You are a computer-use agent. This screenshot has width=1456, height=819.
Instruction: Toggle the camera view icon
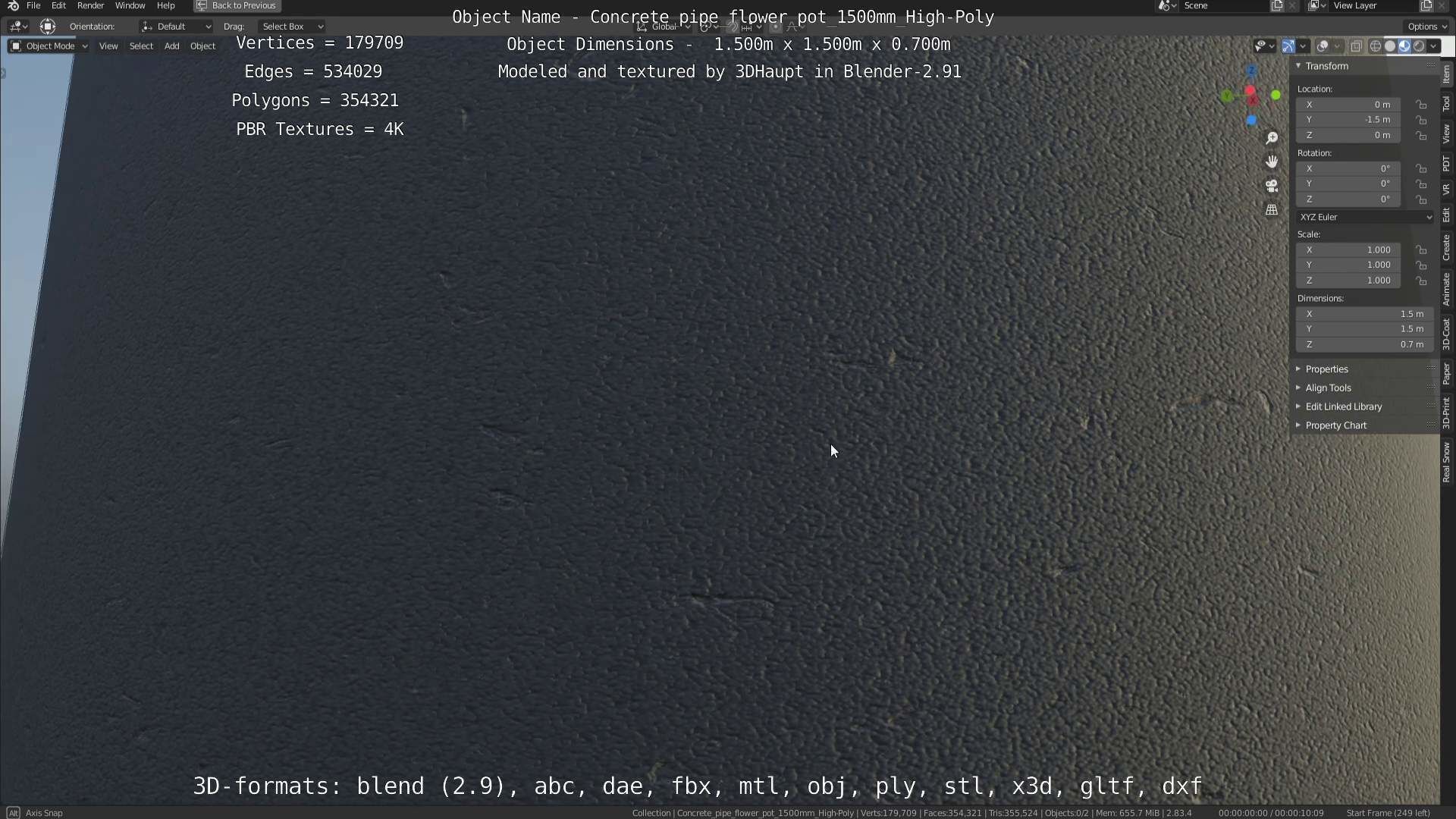(x=1272, y=186)
